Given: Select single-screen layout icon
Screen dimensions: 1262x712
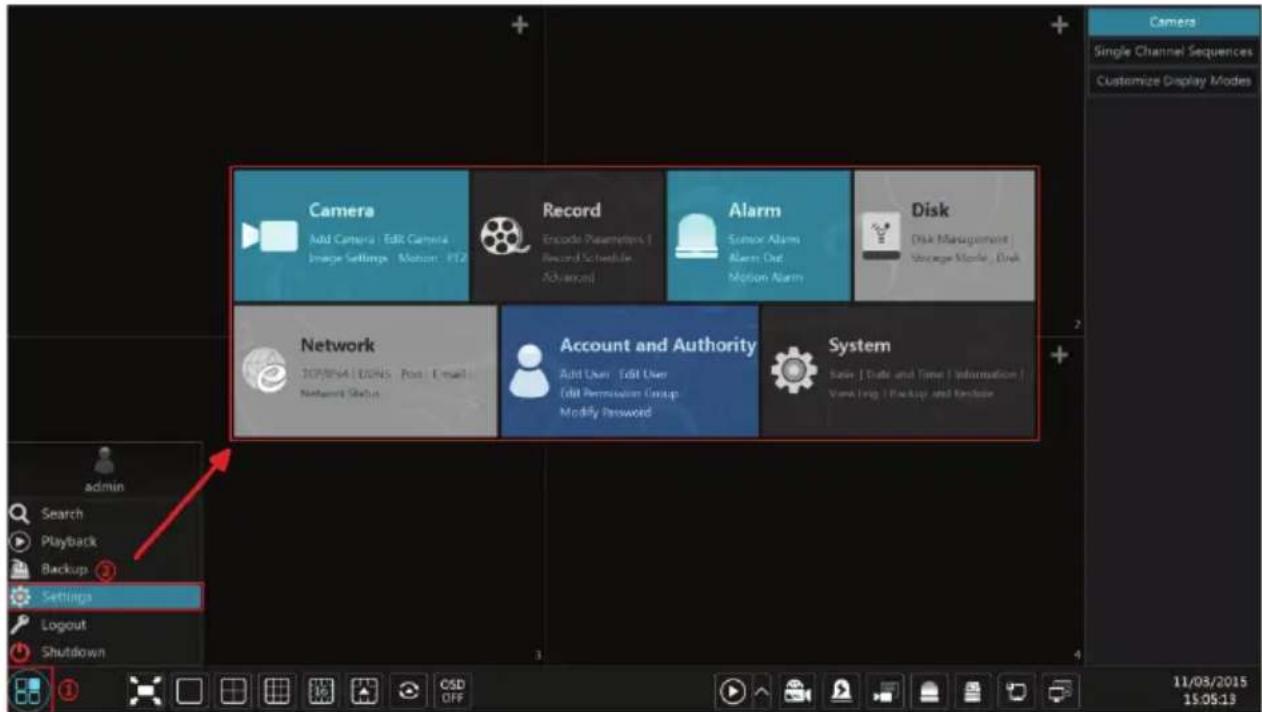Looking at the screenshot, I should point(191,690).
